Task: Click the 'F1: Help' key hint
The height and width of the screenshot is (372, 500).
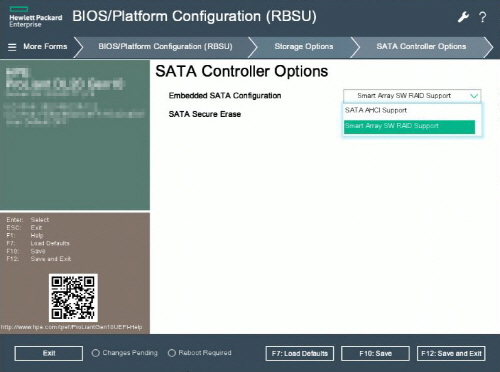Action: [25, 235]
